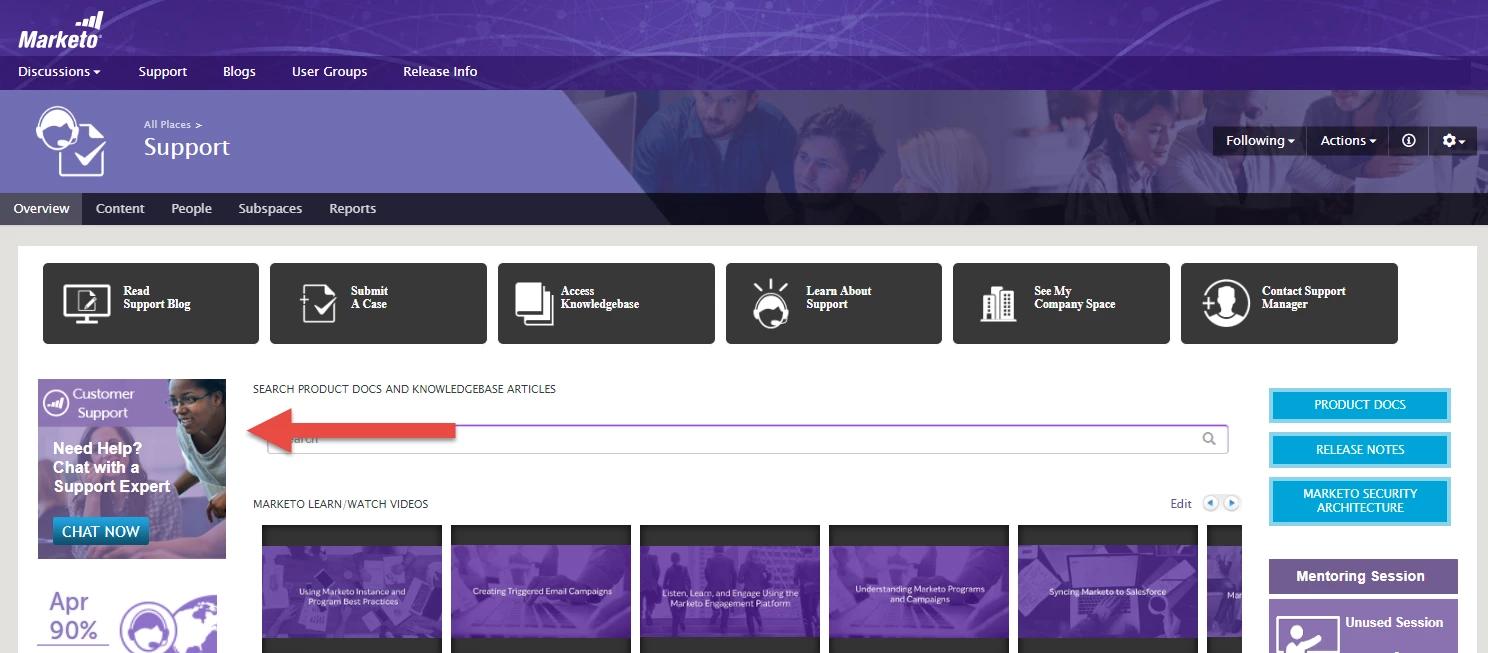This screenshot has height=653, width=1488.
Task: Click the Contact Support Manager person icon
Action: [1226, 303]
